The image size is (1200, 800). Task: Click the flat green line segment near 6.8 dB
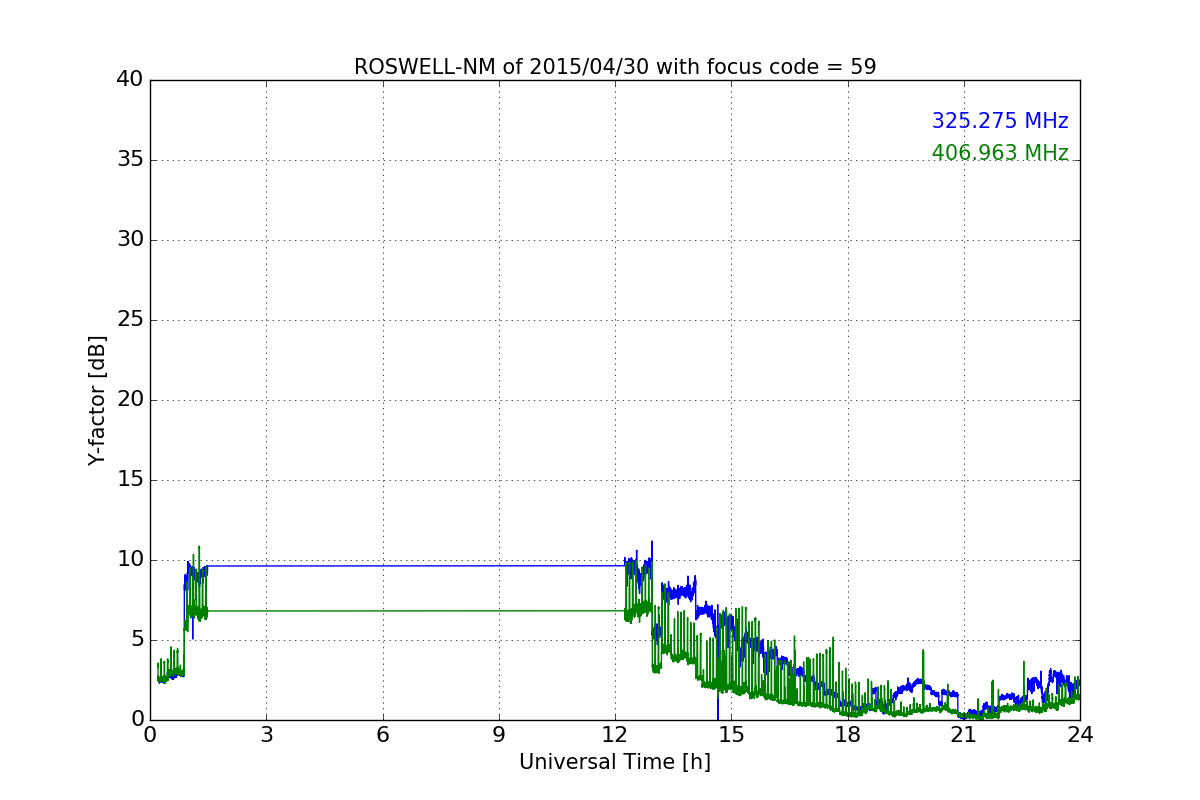(415, 611)
